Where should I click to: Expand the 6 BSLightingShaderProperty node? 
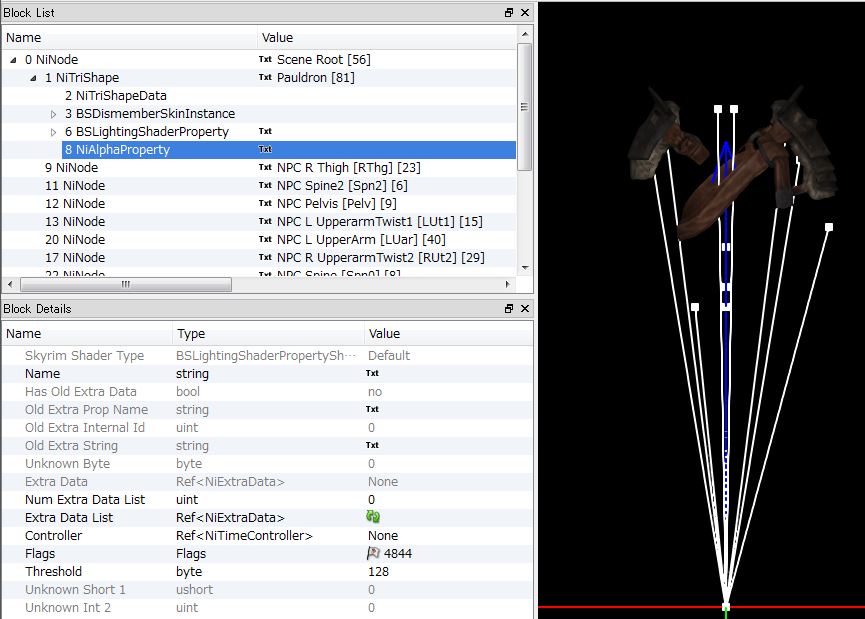(x=54, y=132)
